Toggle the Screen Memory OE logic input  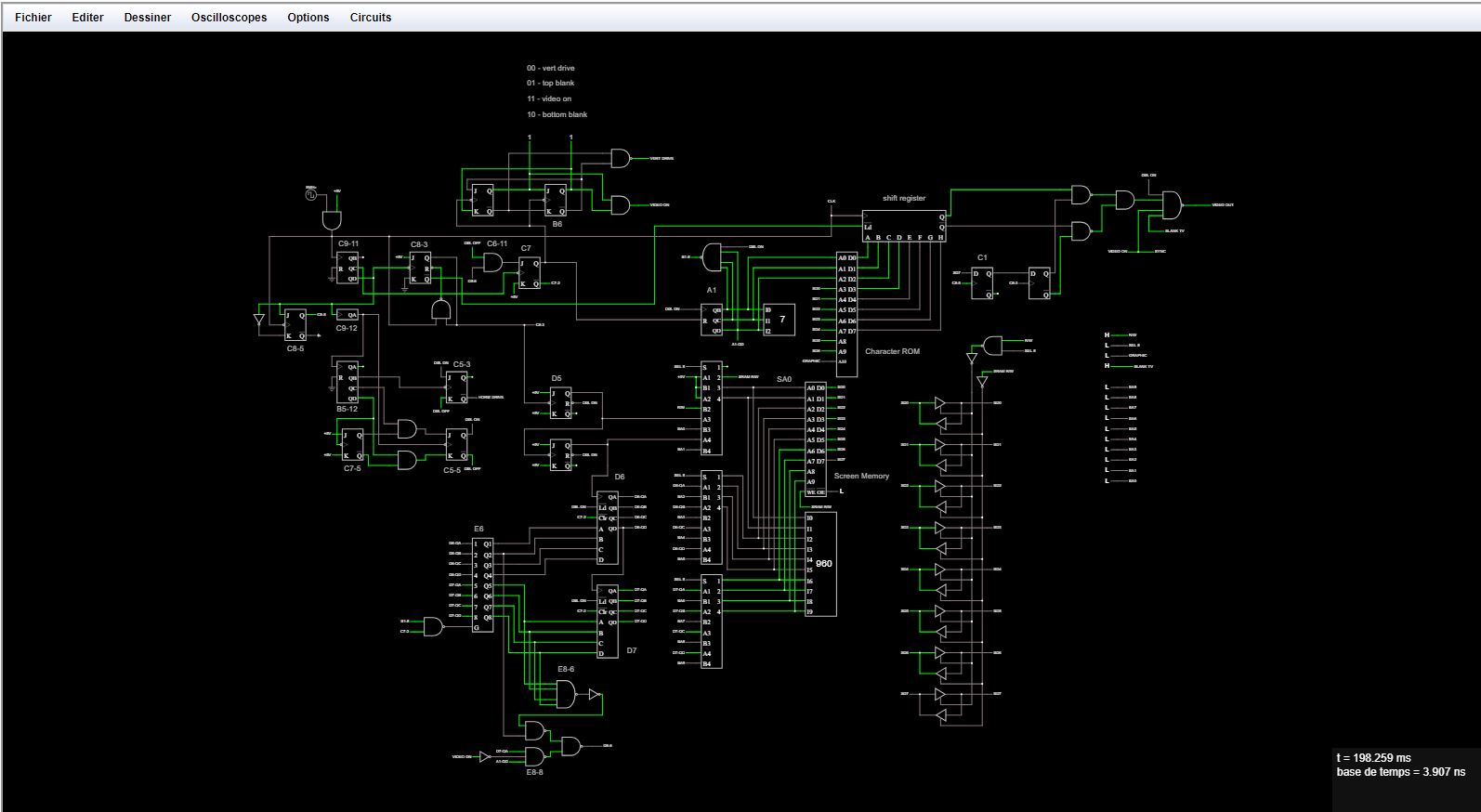842,491
